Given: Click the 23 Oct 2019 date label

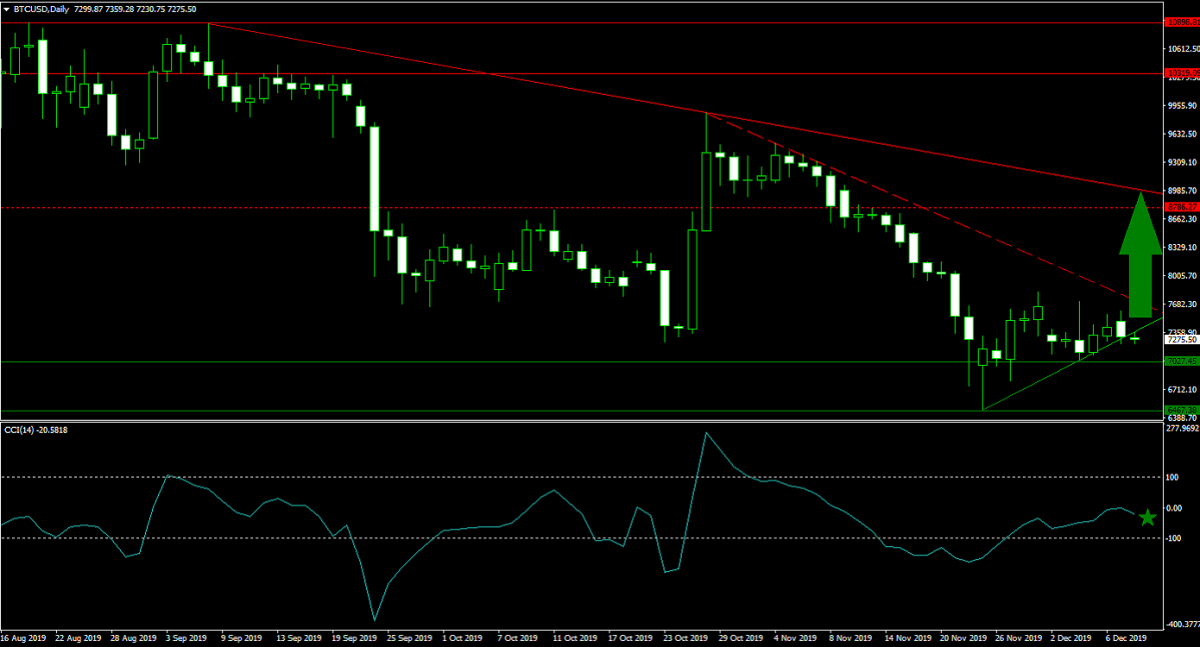Looking at the screenshot, I should tap(687, 636).
